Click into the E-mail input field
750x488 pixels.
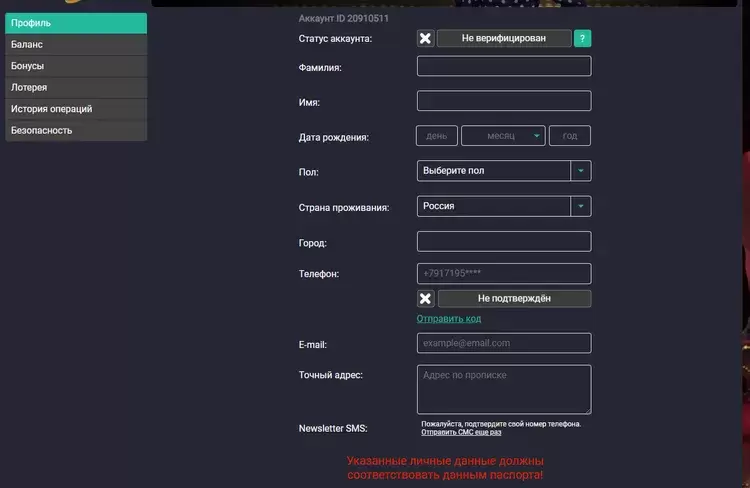tap(503, 343)
